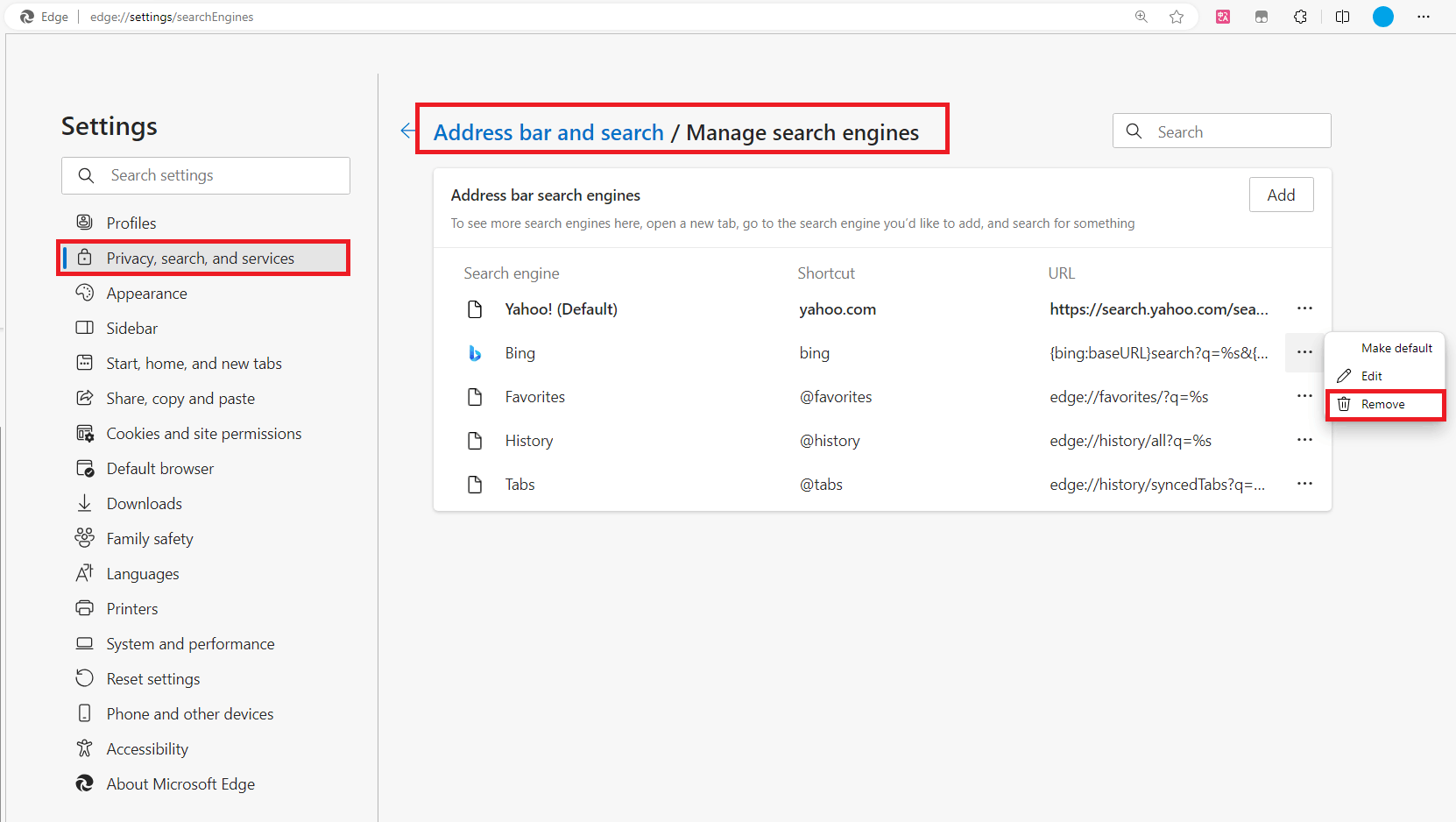1456x822 pixels.
Task: Click the dark toolbar icon beside translate extension
Action: [1262, 17]
